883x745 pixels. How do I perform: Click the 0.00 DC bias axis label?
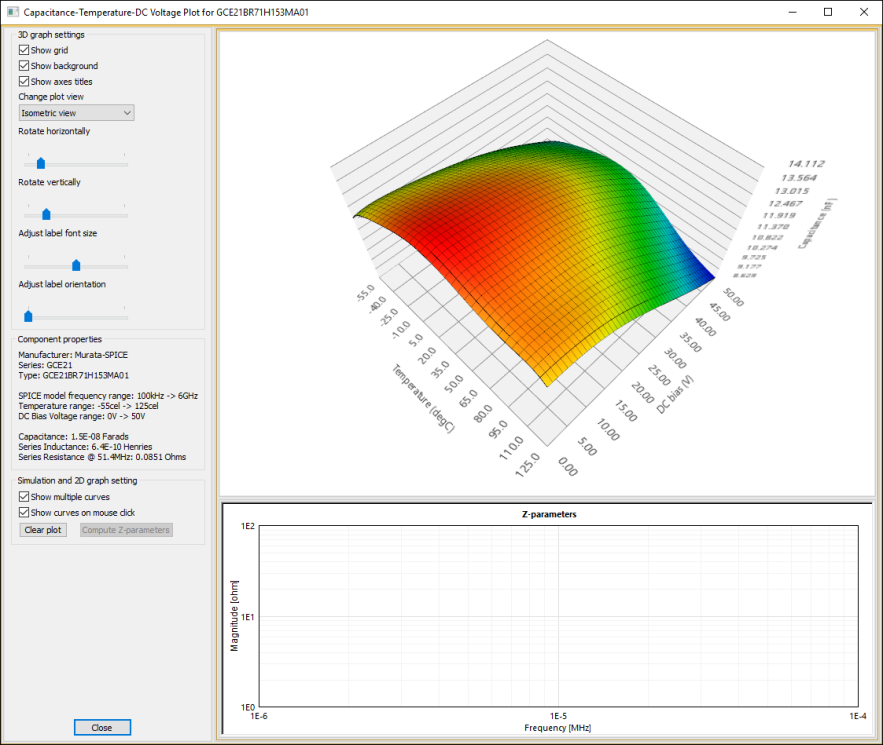[568, 467]
